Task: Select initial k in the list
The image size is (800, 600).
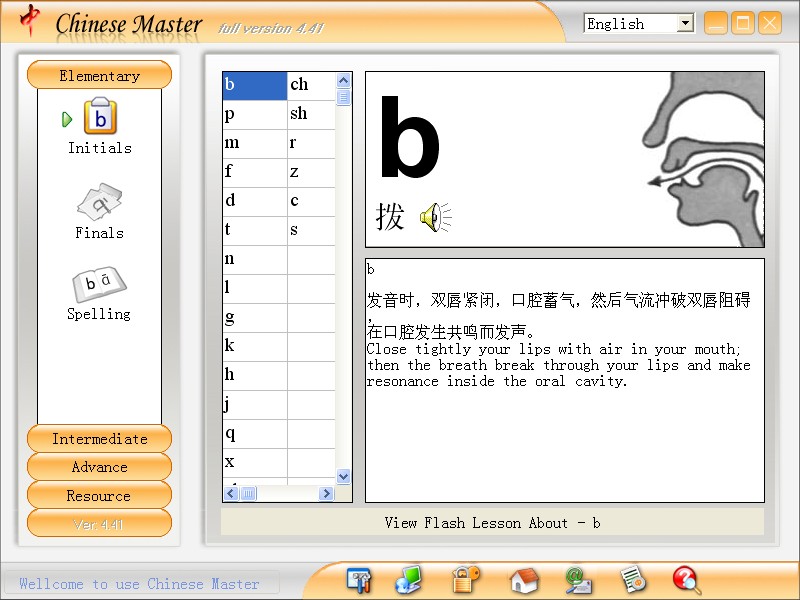Action: pyautogui.click(x=255, y=347)
